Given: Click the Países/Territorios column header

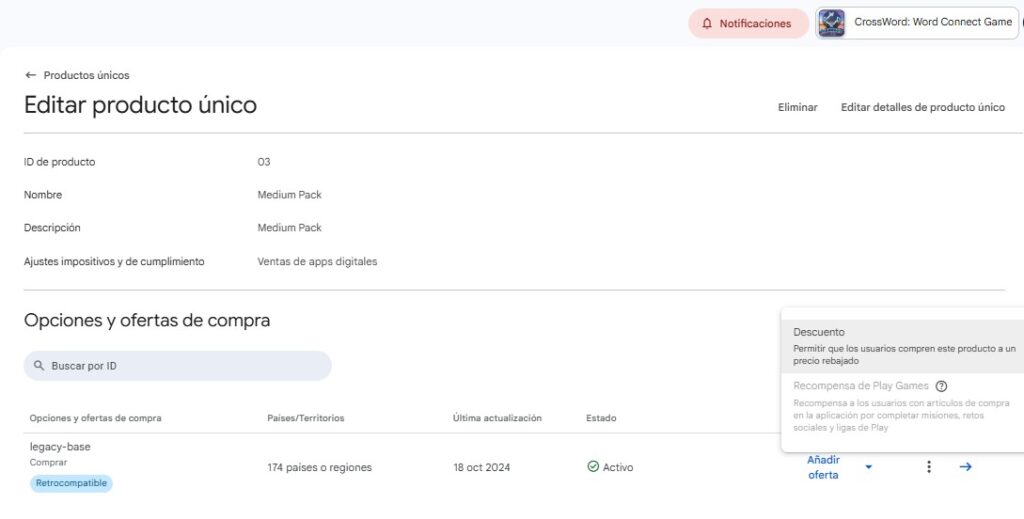Looking at the screenshot, I should click(306, 418).
